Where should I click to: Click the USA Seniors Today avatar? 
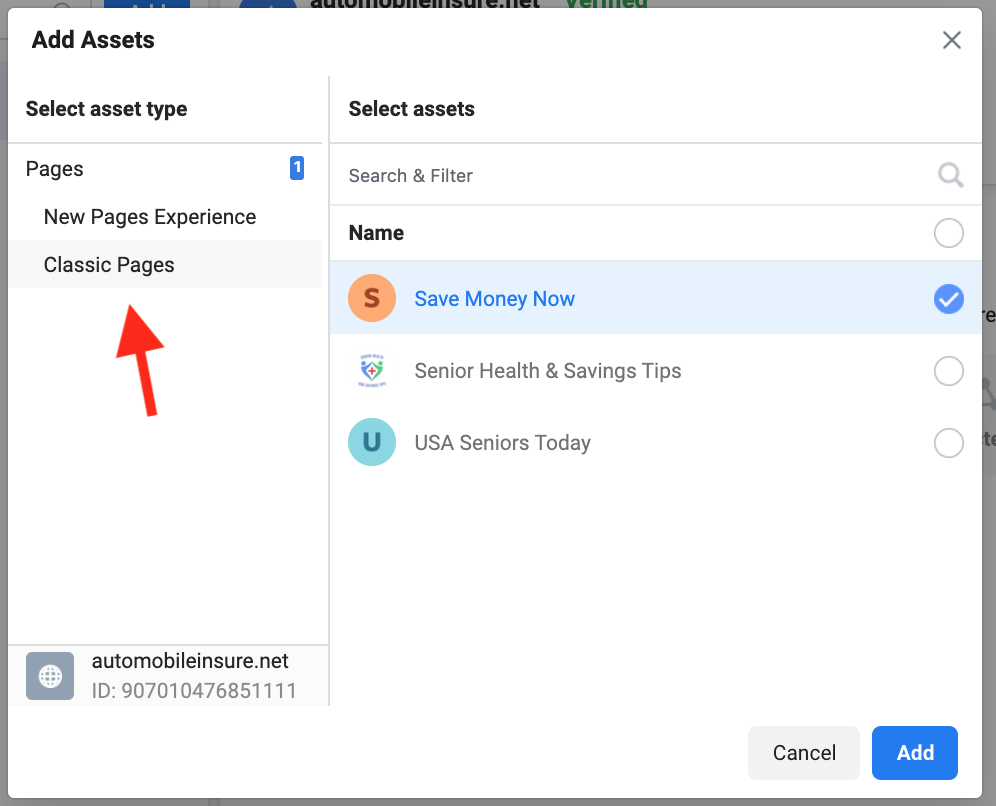[x=372, y=442]
